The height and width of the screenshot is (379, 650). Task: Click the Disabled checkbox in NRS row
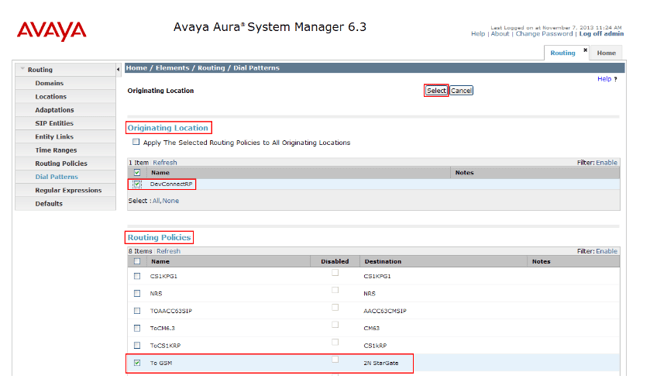point(335,290)
